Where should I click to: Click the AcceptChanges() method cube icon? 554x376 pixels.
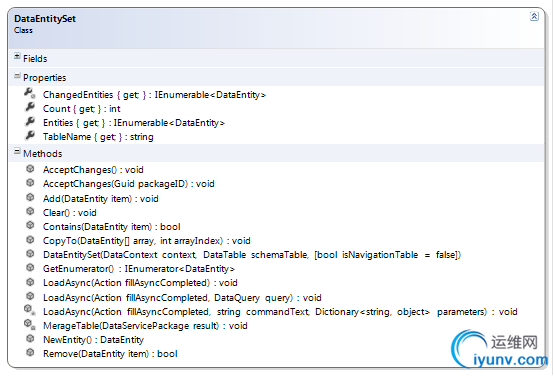click(x=30, y=169)
